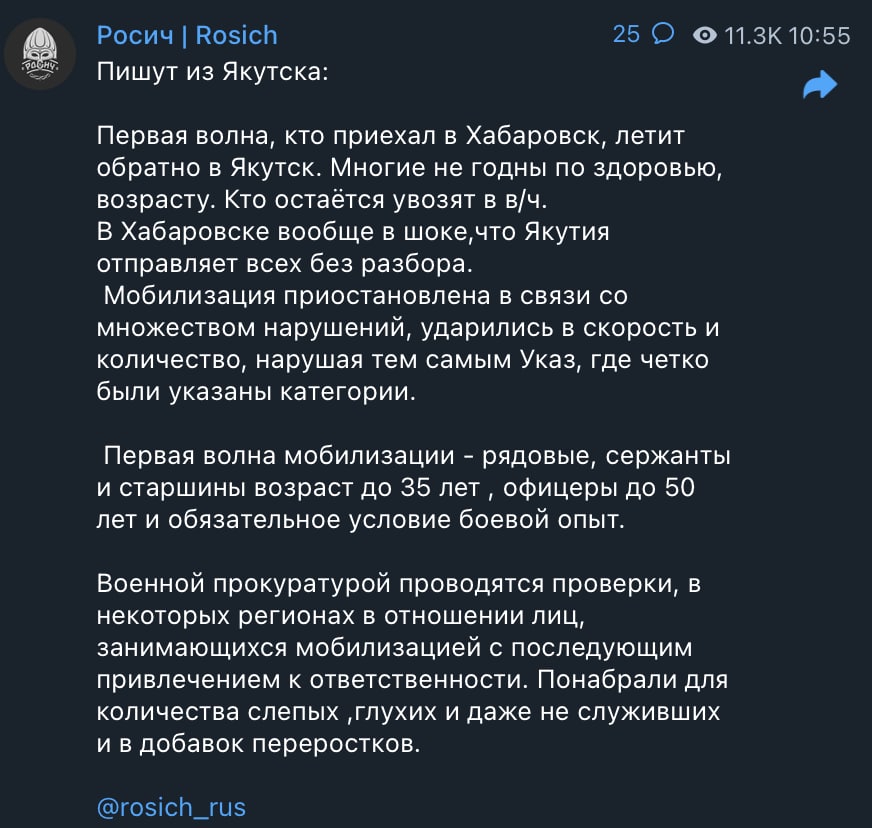
Task: Click the line "Военной прокуратурой проводятся проверки"
Action: 399,584
